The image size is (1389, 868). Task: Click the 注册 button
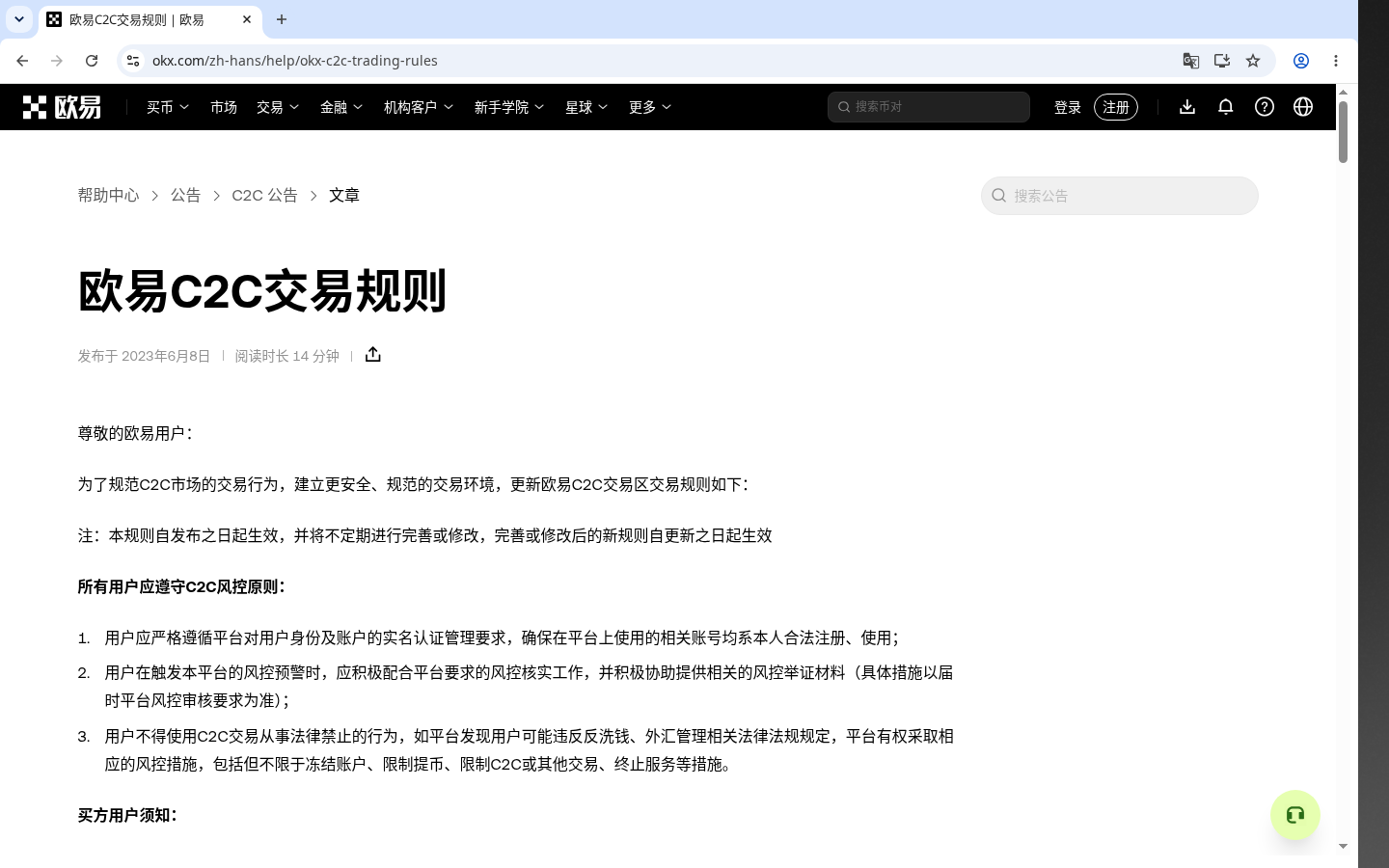(x=1116, y=107)
